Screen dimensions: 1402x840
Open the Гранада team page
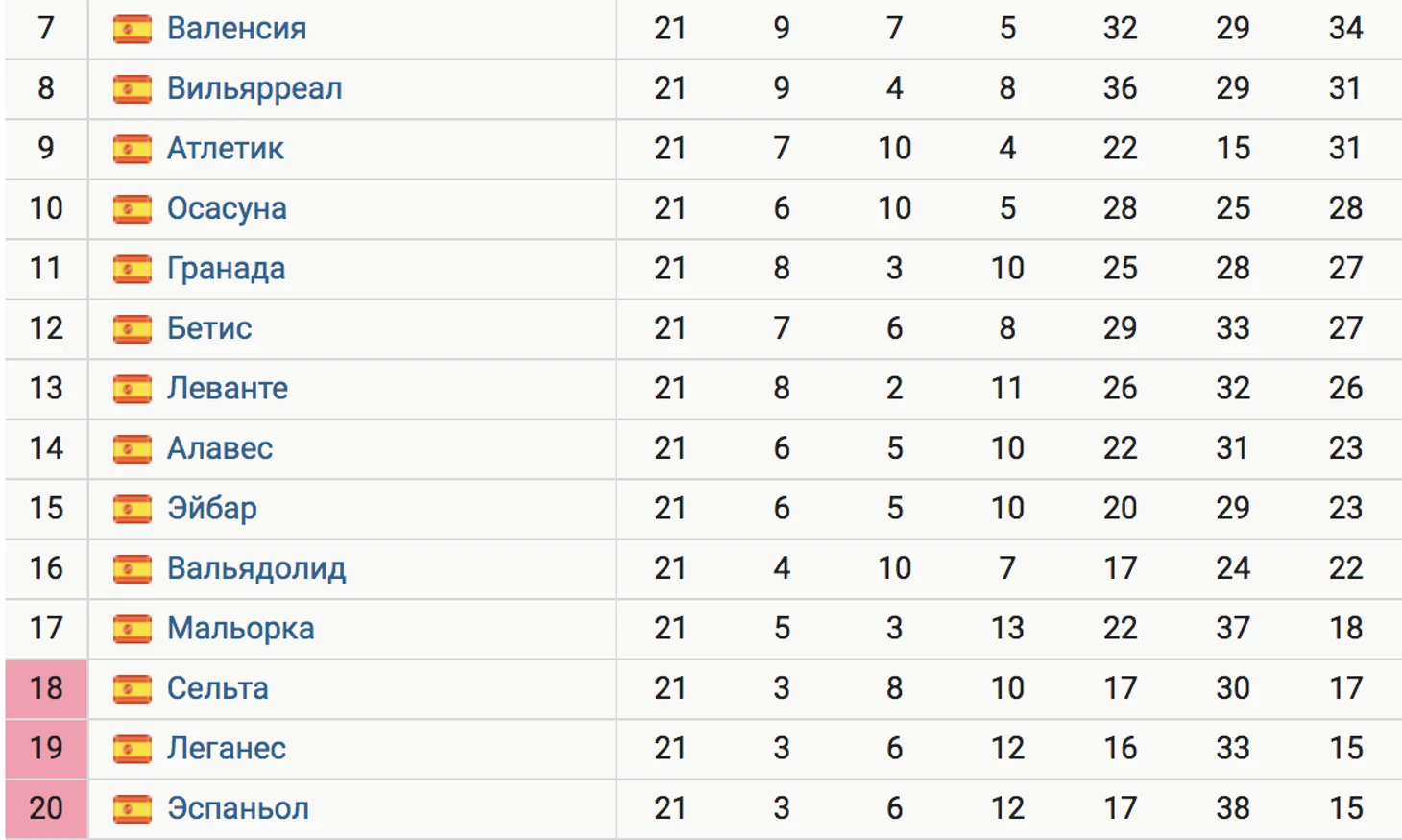(x=226, y=269)
